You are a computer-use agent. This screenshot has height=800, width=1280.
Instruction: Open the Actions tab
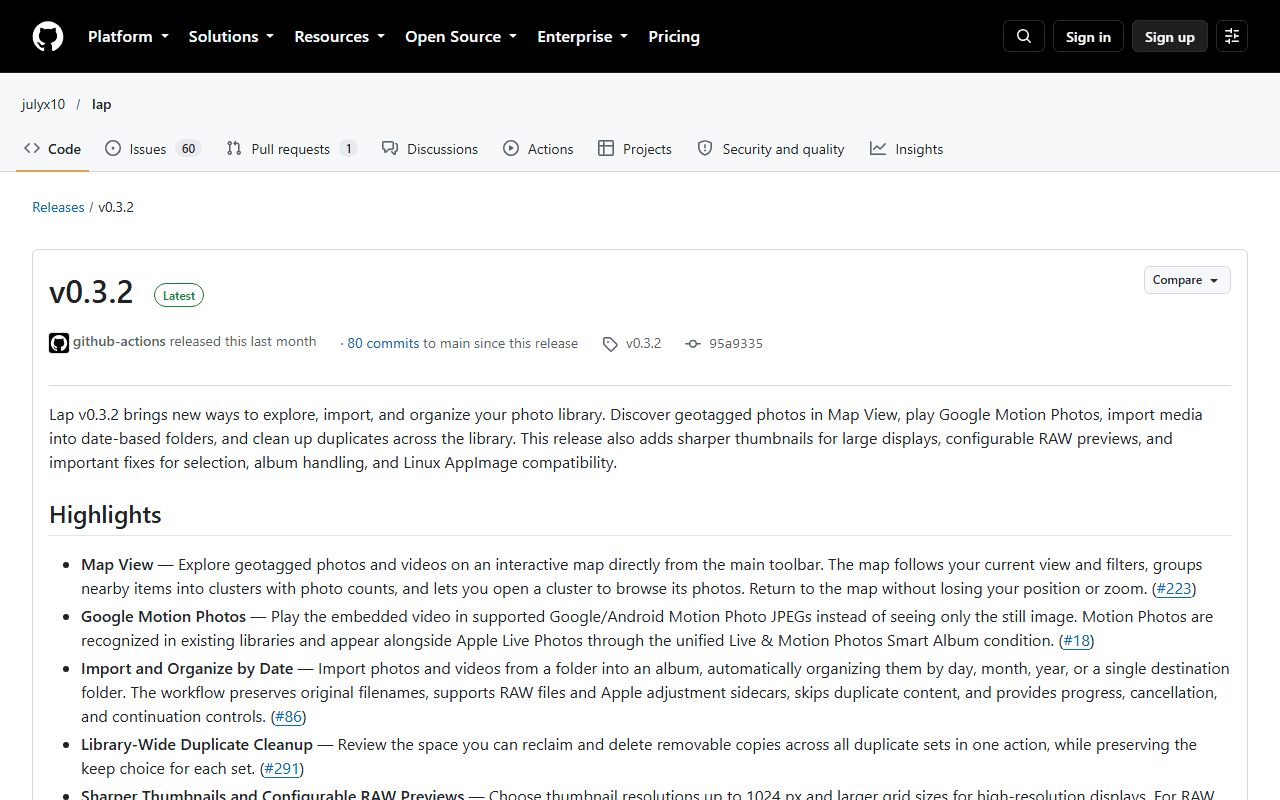click(x=538, y=149)
